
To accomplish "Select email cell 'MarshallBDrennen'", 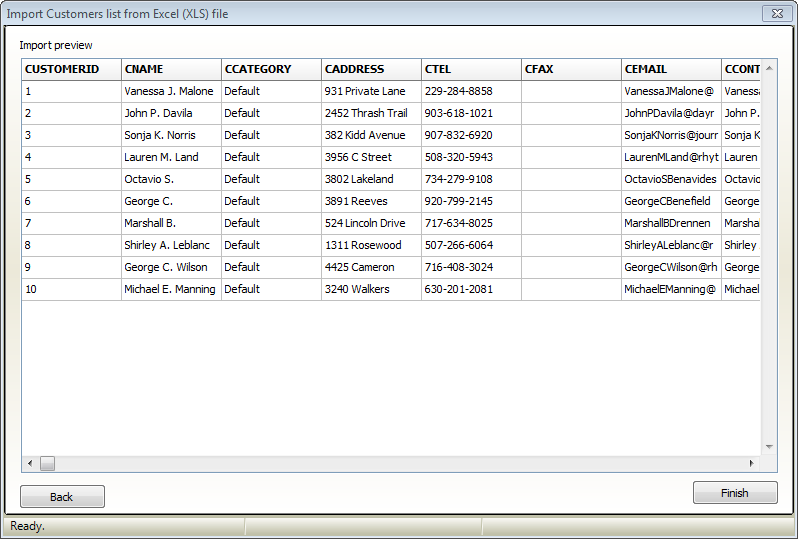I will click(x=671, y=223).
